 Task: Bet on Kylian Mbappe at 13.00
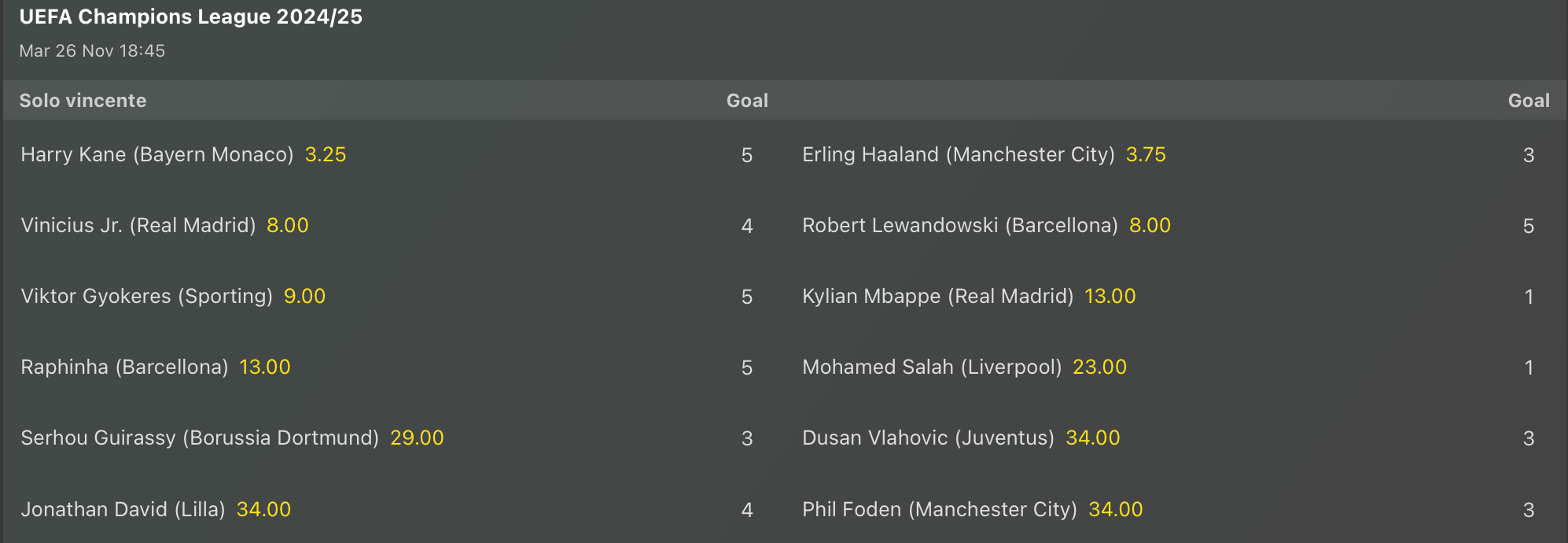point(1110,296)
